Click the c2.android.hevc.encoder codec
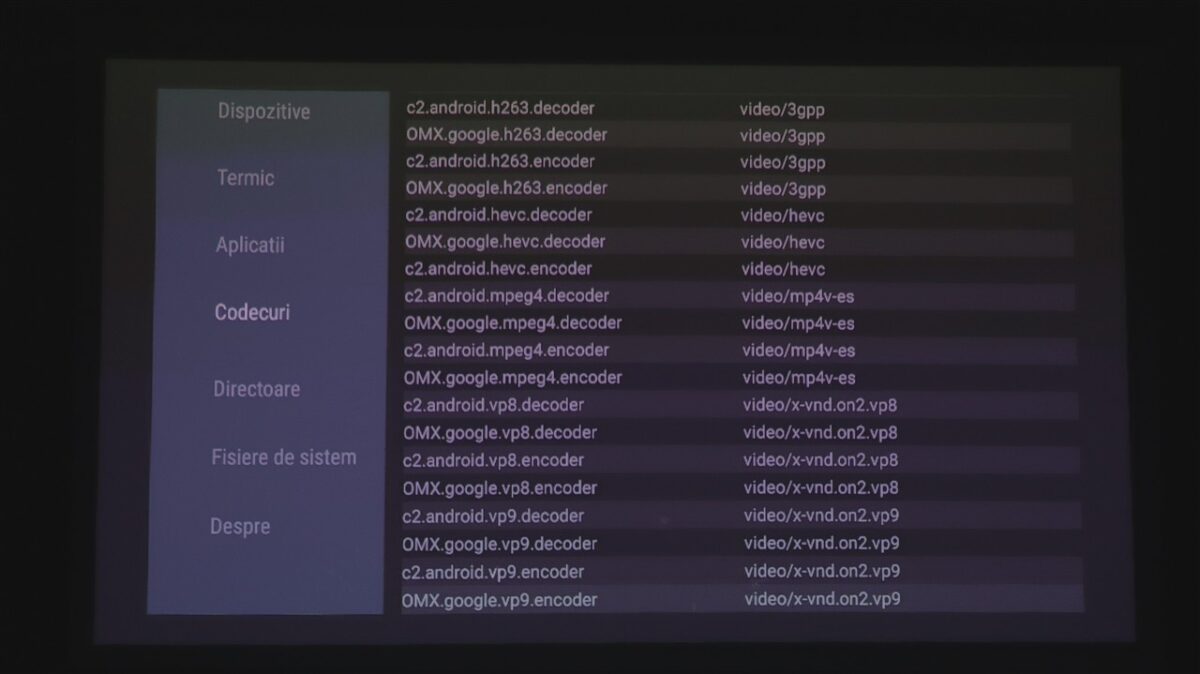 pos(498,268)
